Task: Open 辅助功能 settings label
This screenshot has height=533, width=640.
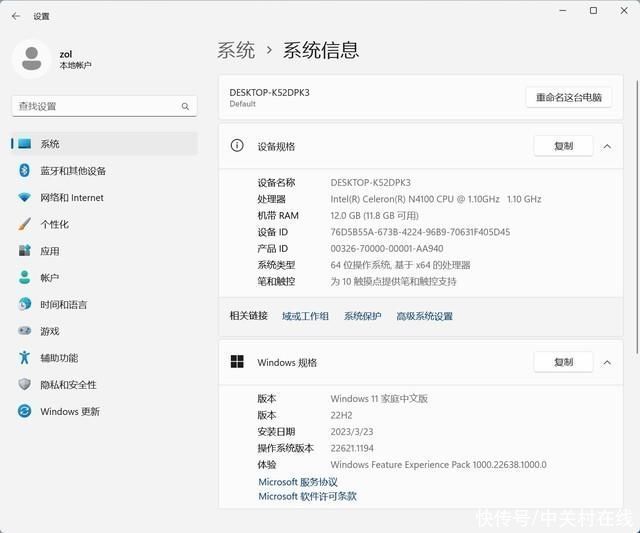Action: pyautogui.click(x=59, y=358)
